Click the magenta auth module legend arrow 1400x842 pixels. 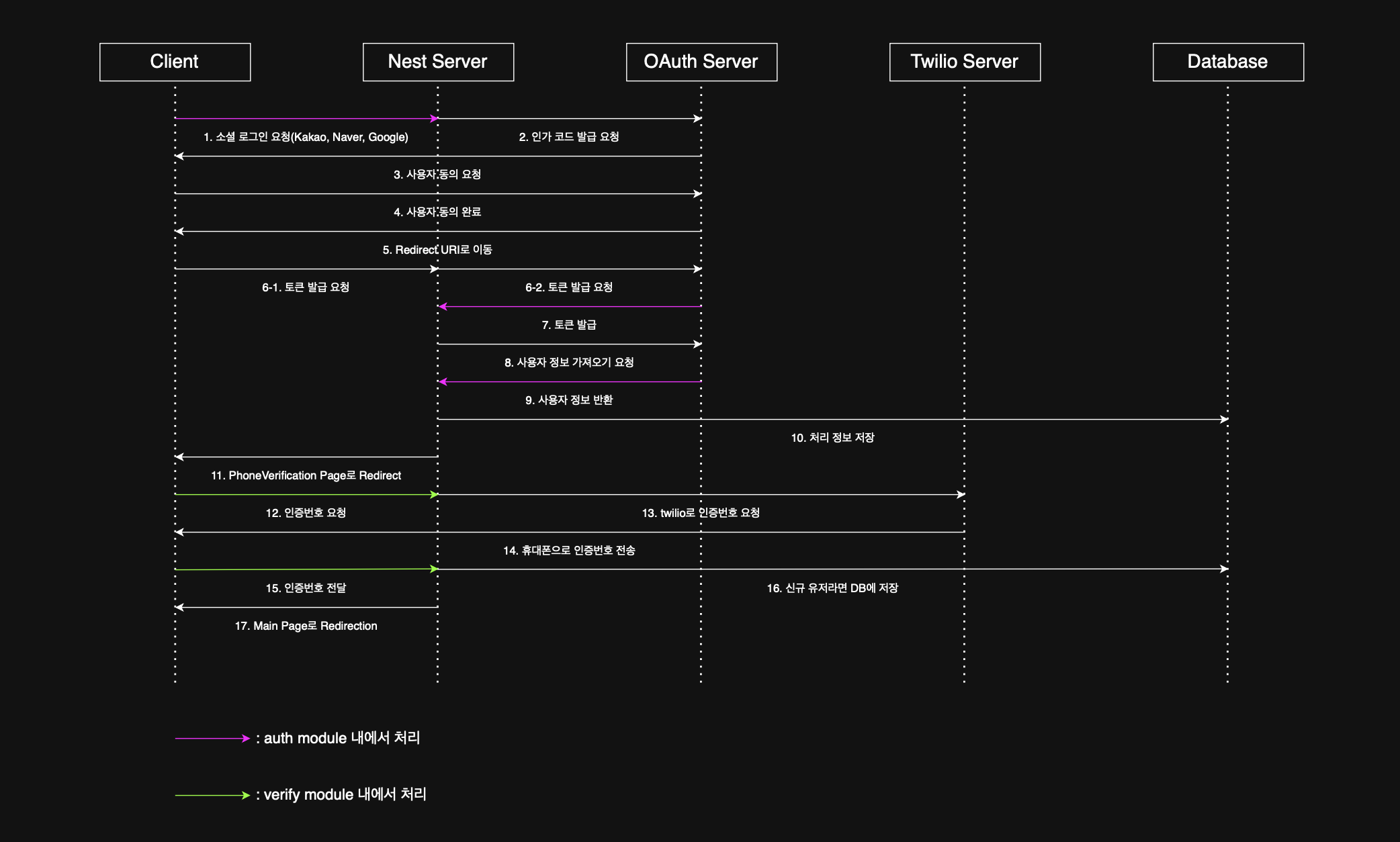tap(212, 738)
